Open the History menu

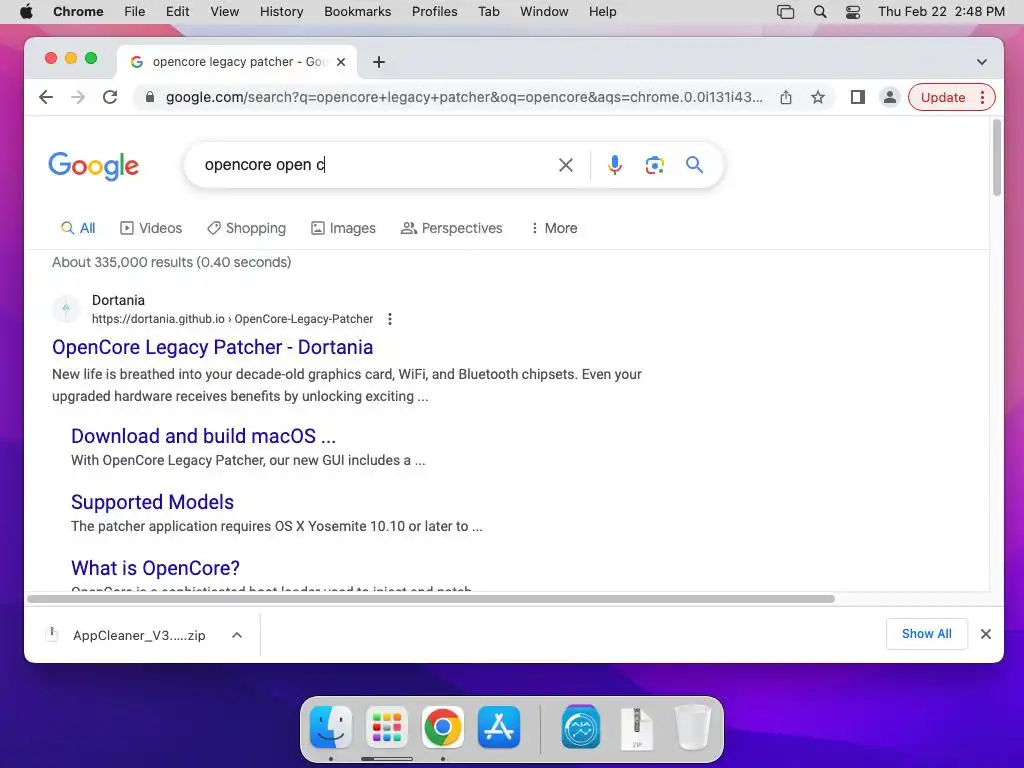point(281,12)
